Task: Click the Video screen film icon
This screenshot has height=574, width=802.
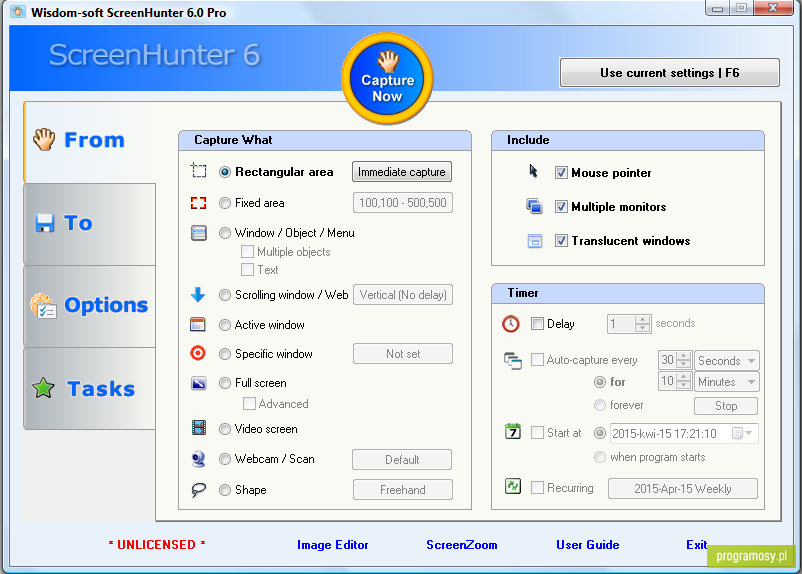Action: [x=198, y=428]
